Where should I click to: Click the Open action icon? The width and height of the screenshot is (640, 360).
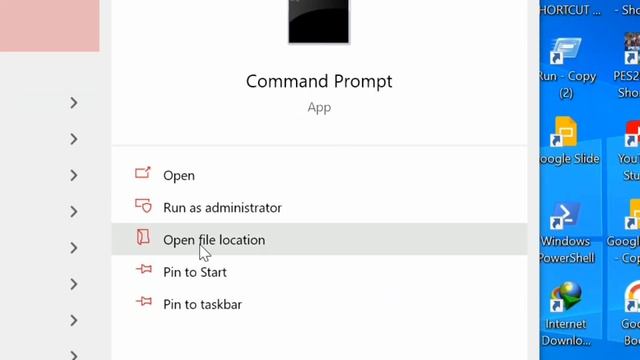click(x=143, y=173)
